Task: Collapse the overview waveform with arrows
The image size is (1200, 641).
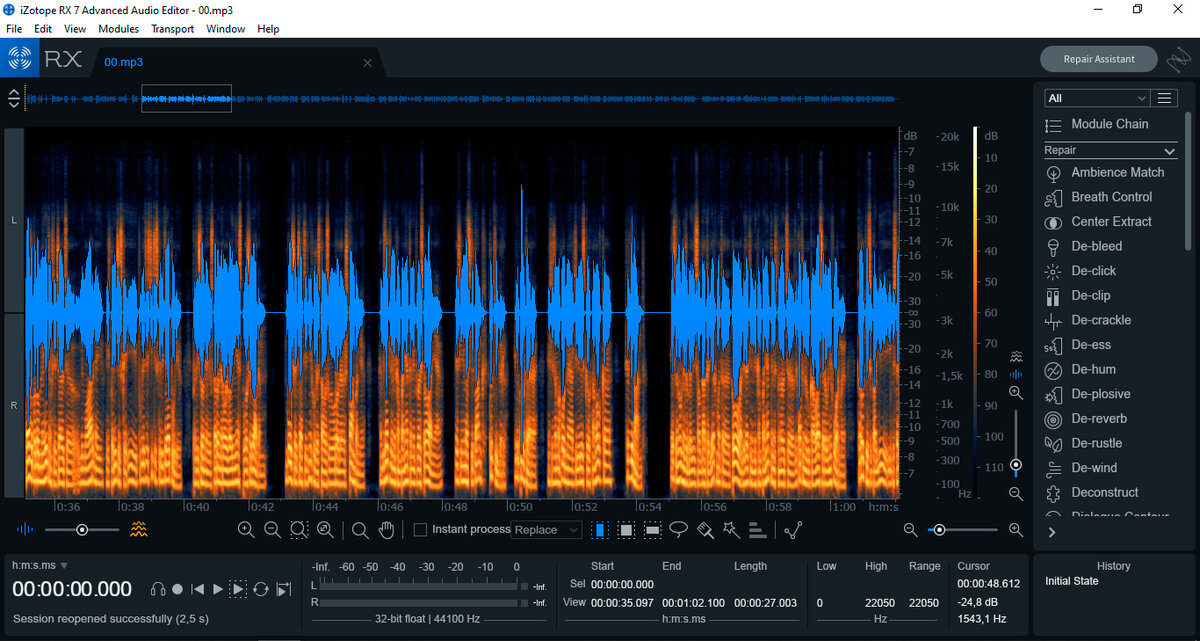Action: click(x=13, y=98)
